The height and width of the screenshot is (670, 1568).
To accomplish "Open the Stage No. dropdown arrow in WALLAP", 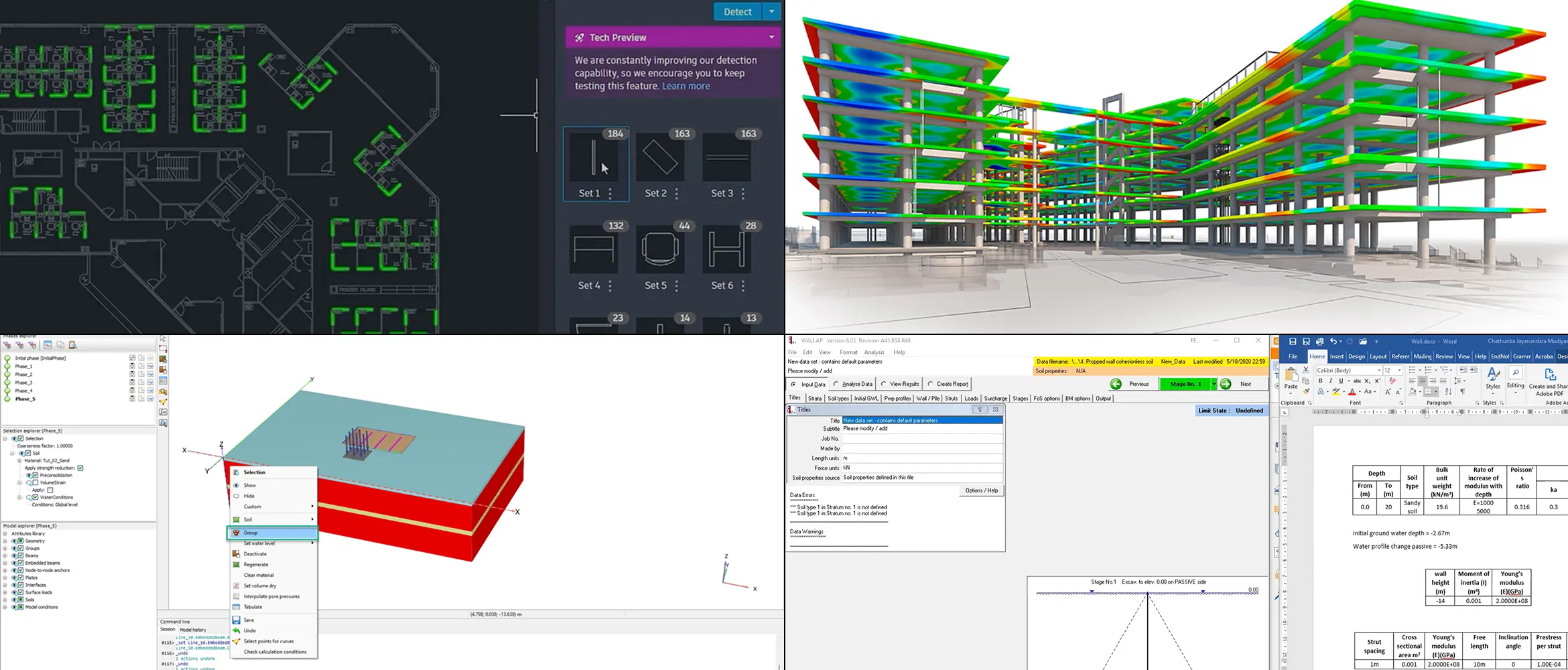I will click(1214, 385).
